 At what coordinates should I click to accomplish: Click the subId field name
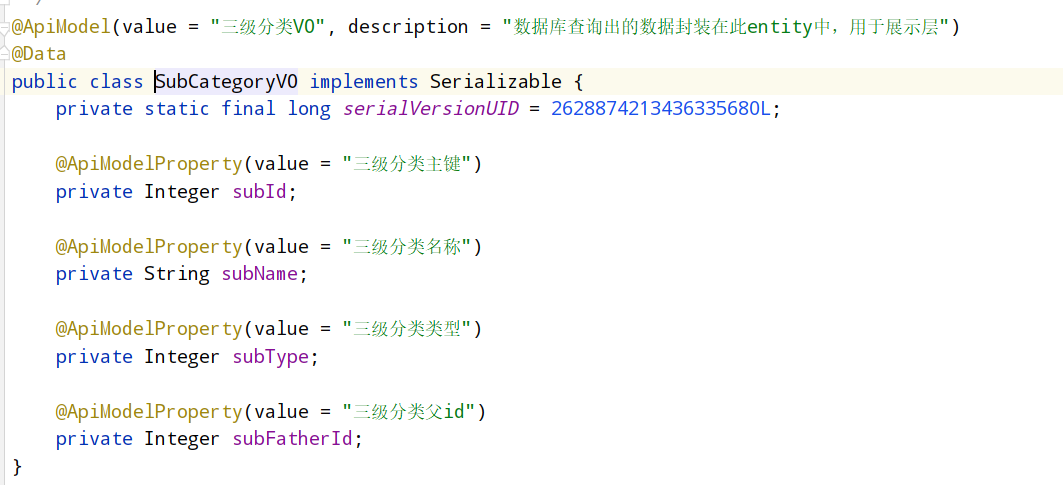coord(260,192)
